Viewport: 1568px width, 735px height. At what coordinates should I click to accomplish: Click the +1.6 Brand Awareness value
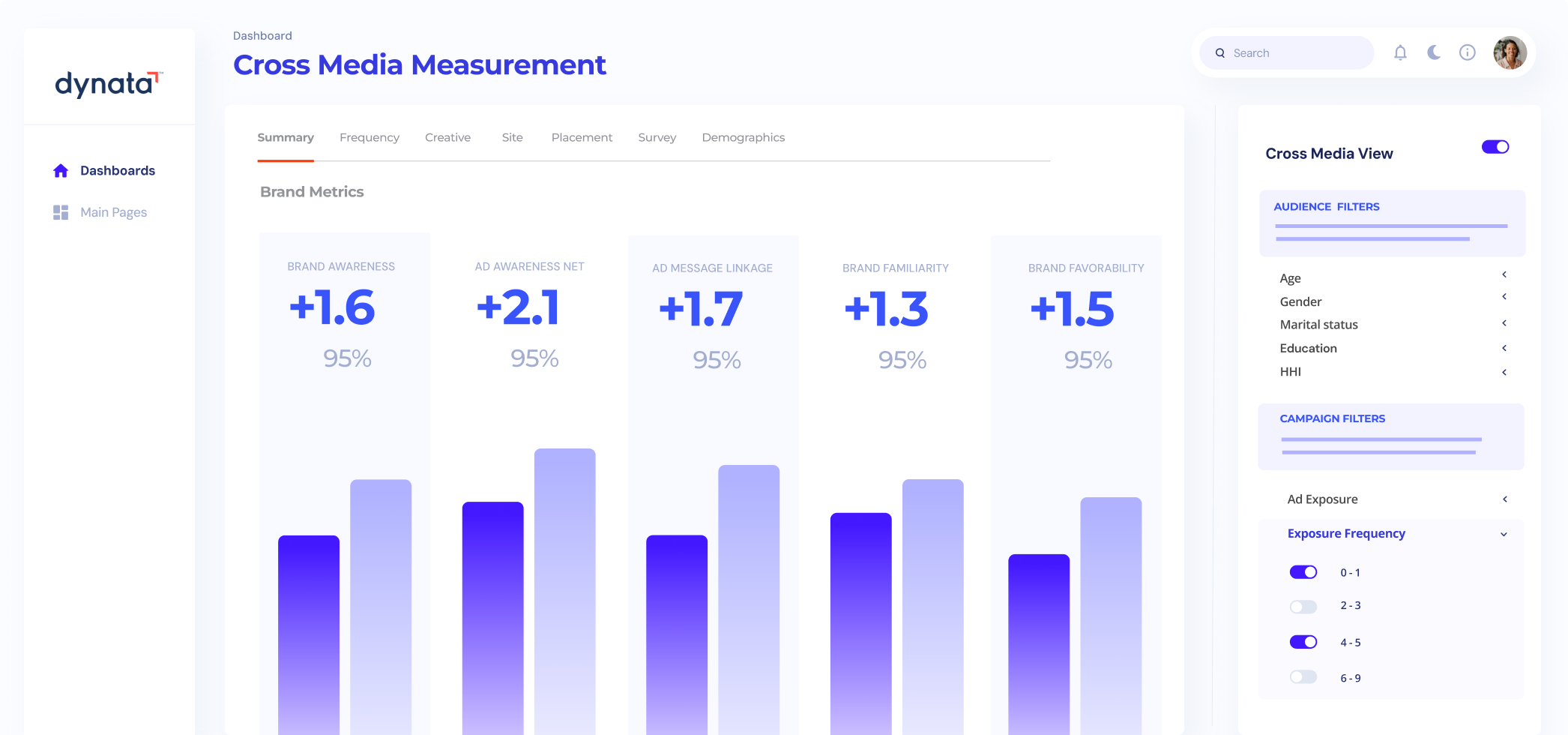332,307
